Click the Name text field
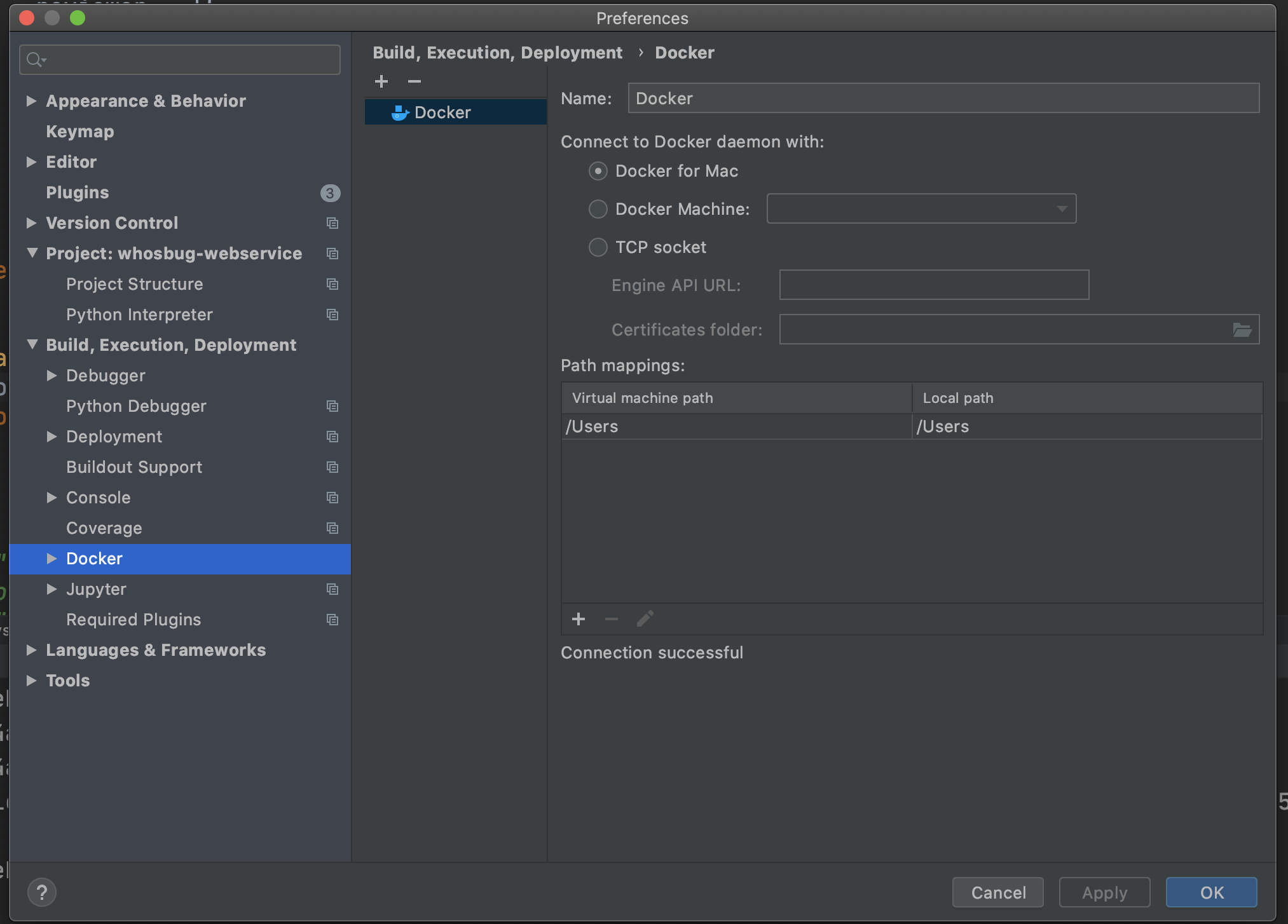The width and height of the screenshot is (1288, 924). point(943,99)
